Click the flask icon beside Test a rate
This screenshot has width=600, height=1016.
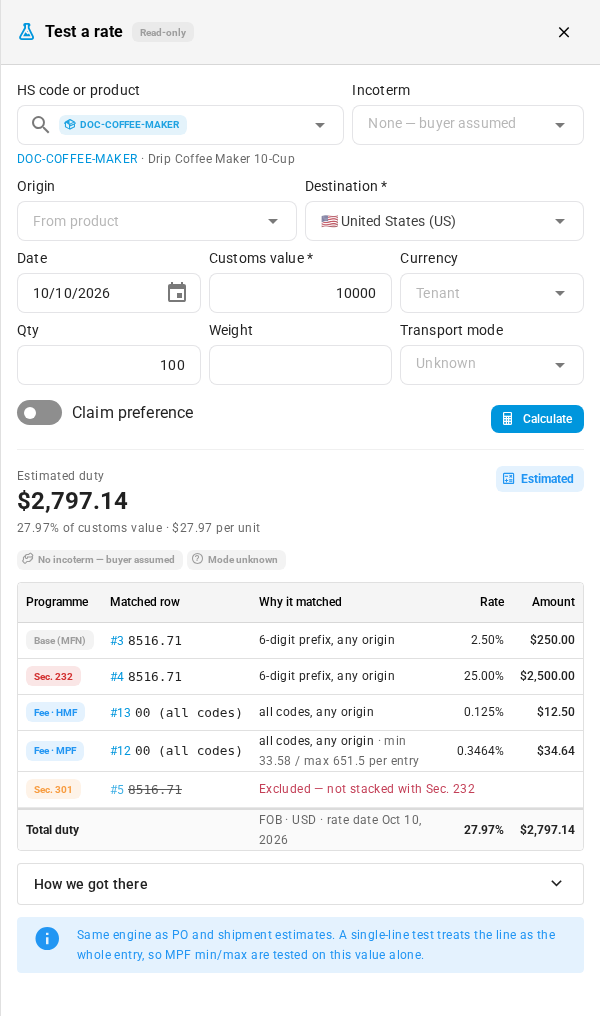point(27,32)
